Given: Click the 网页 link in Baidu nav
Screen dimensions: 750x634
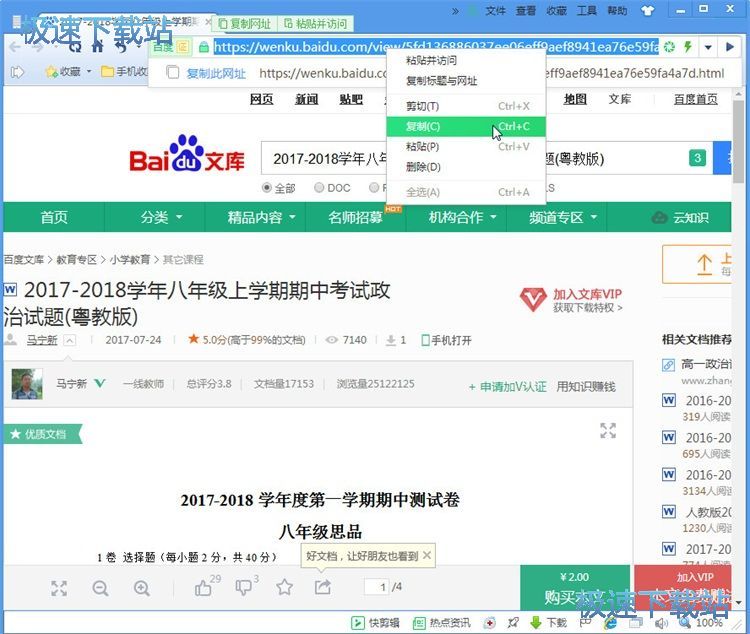Looking at the screenshot, I should 262,99.
